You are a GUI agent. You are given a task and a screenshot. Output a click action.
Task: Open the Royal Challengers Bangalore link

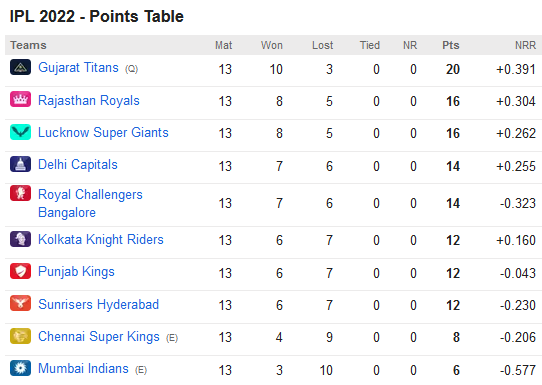pos(90,204)
